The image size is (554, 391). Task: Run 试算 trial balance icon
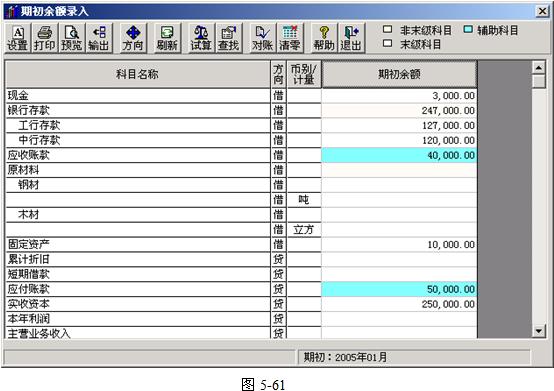click(x=201, y=38)
